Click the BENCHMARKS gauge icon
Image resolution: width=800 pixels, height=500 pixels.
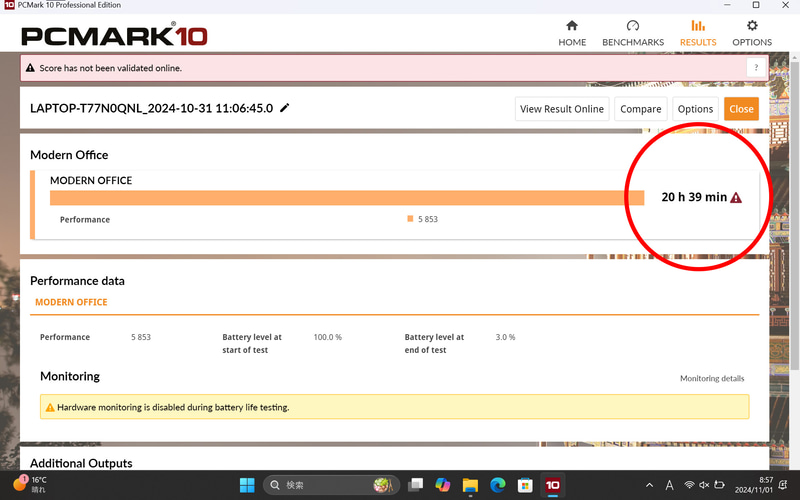pyautogui.click(x=633, y=26)
